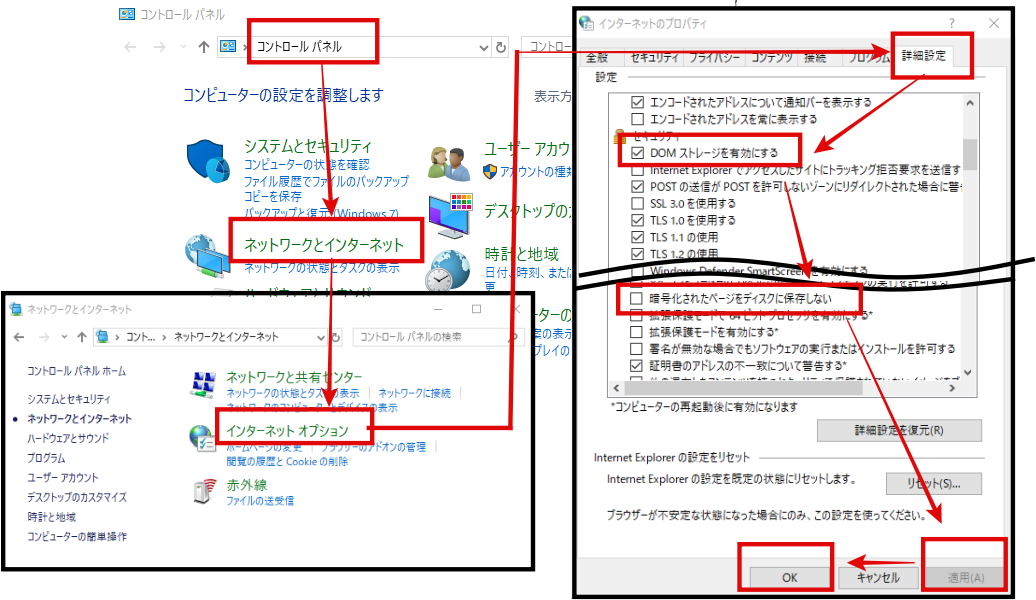Toggle the SSL 3.0 を使用する checkbox
This screenshot has width=1036, height=600.
click(637, 203)
